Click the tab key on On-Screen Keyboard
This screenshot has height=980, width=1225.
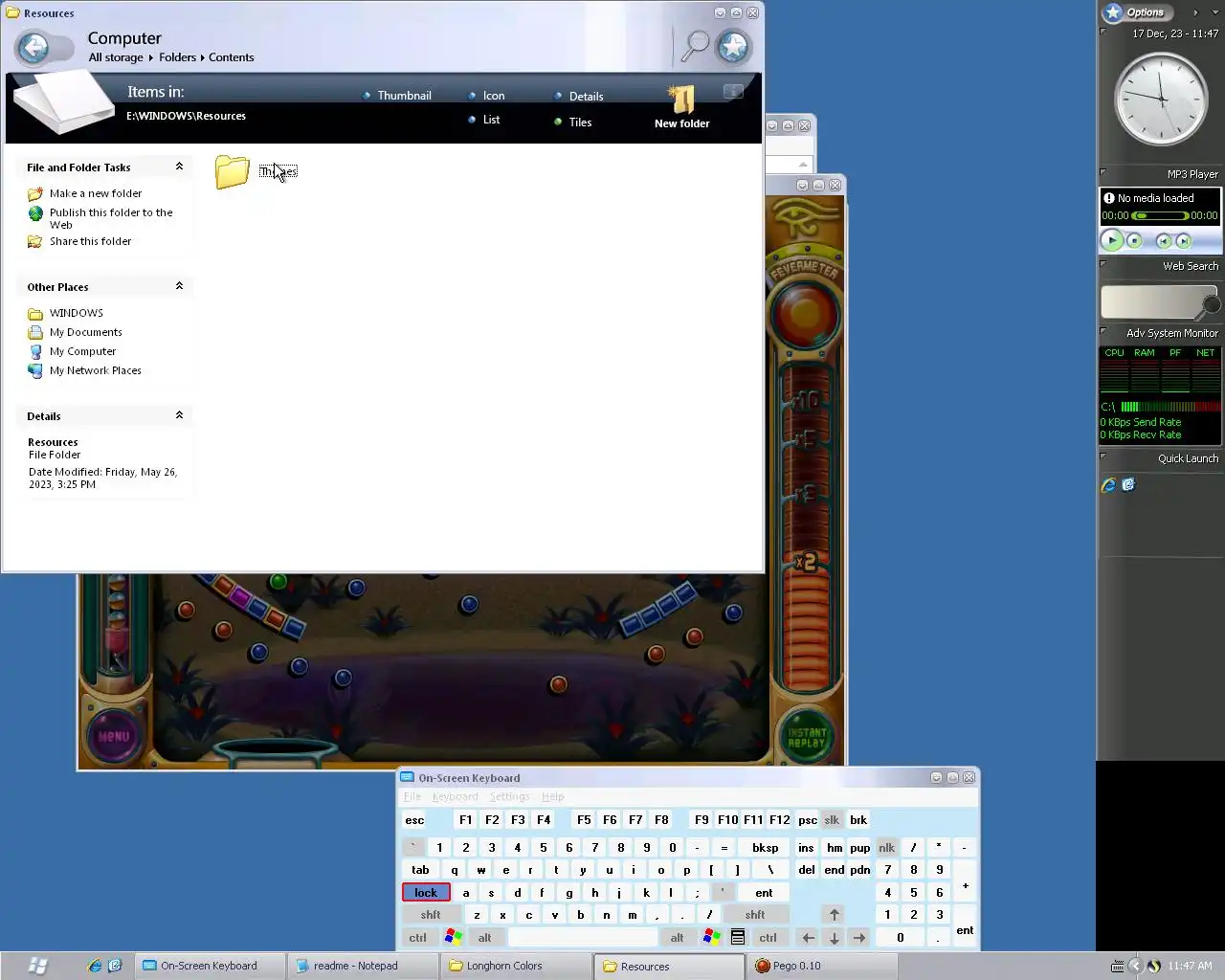click(420, 870)
